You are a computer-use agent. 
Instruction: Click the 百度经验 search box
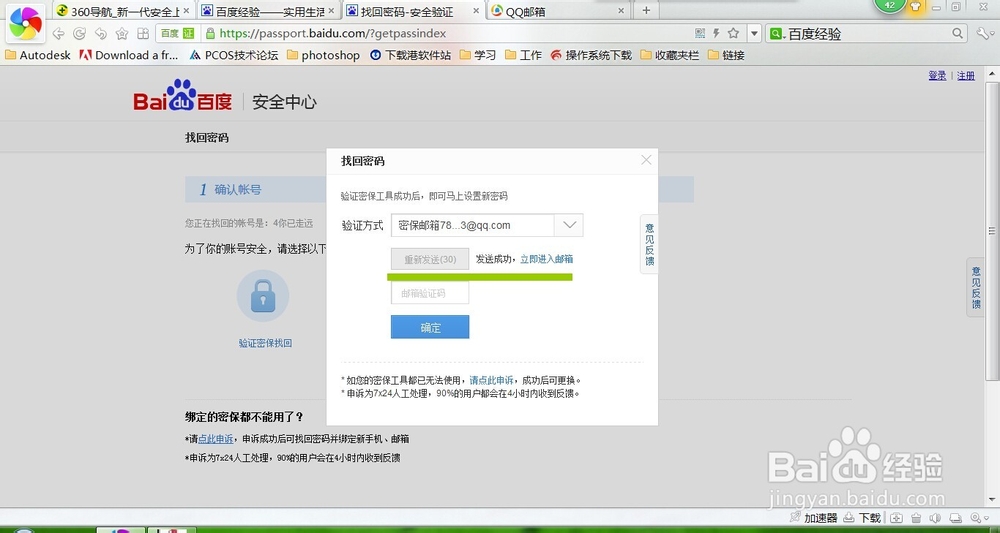click(x=867, y=34)
